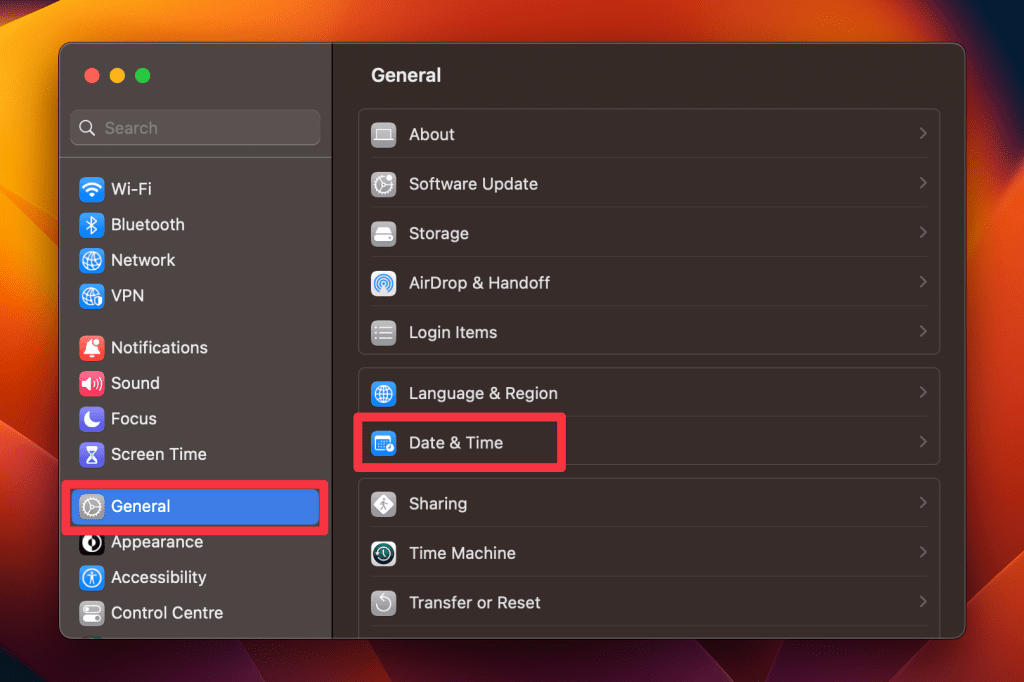Viewport: 1024px width, 682px height.
Task: Click the Accessibility icon in the sidebar
Action: pyautogui.click(x=91, y=577)
